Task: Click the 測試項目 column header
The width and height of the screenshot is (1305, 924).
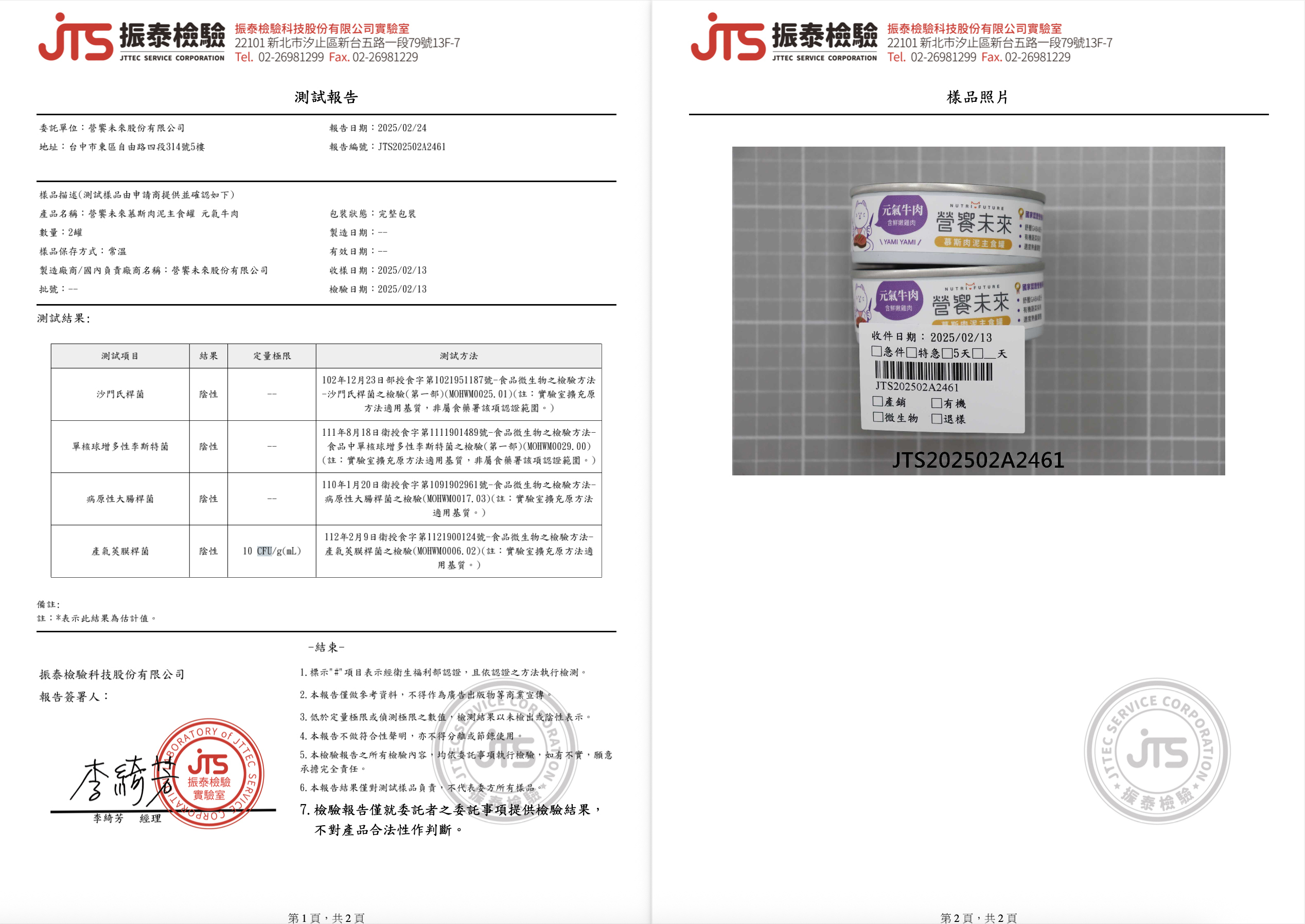Action: click(120, 356)
